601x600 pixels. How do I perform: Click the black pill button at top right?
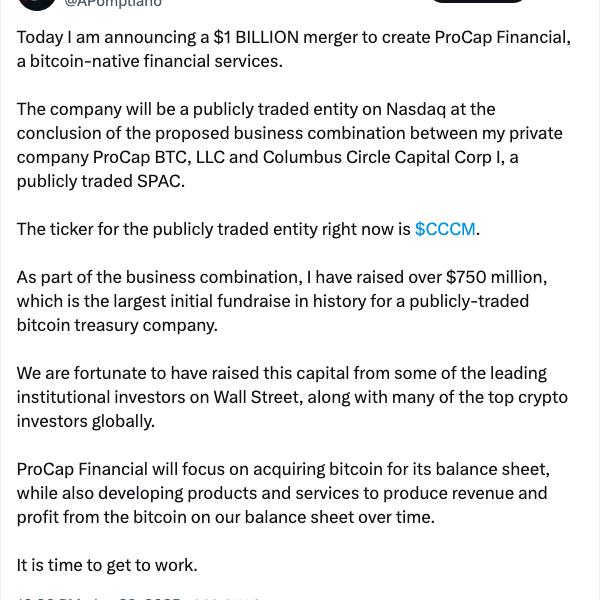[478, 1]
